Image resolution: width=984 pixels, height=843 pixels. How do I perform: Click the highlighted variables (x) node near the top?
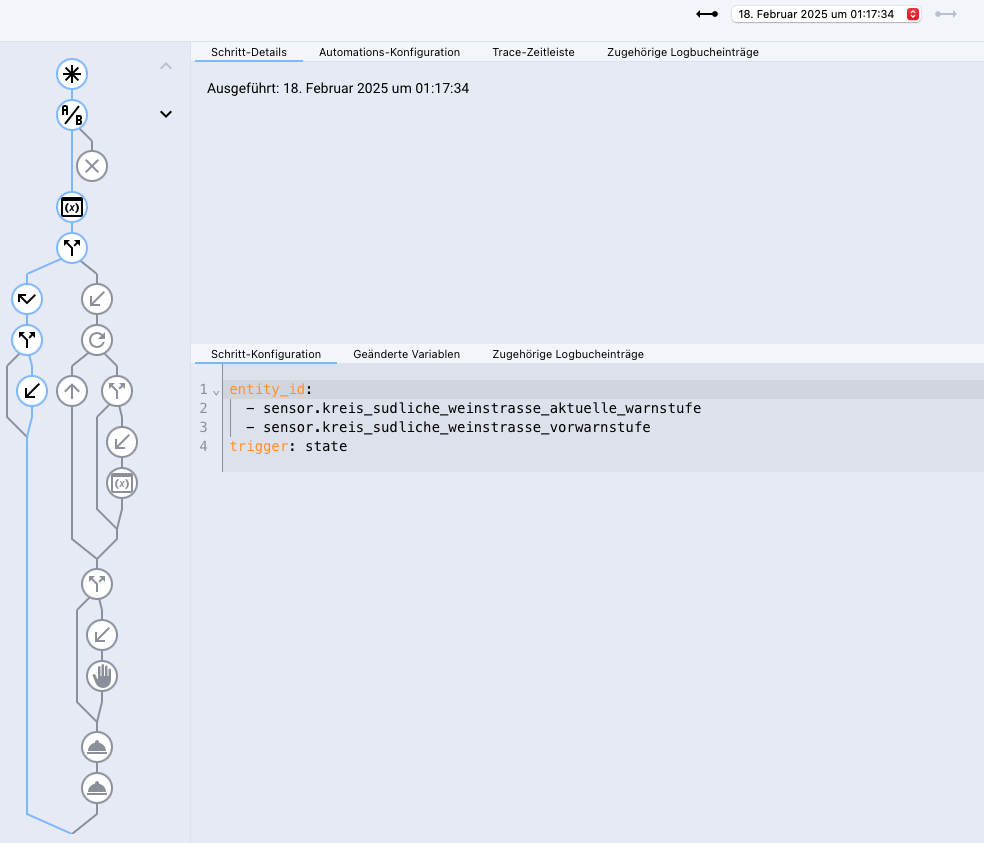point(72,207)
